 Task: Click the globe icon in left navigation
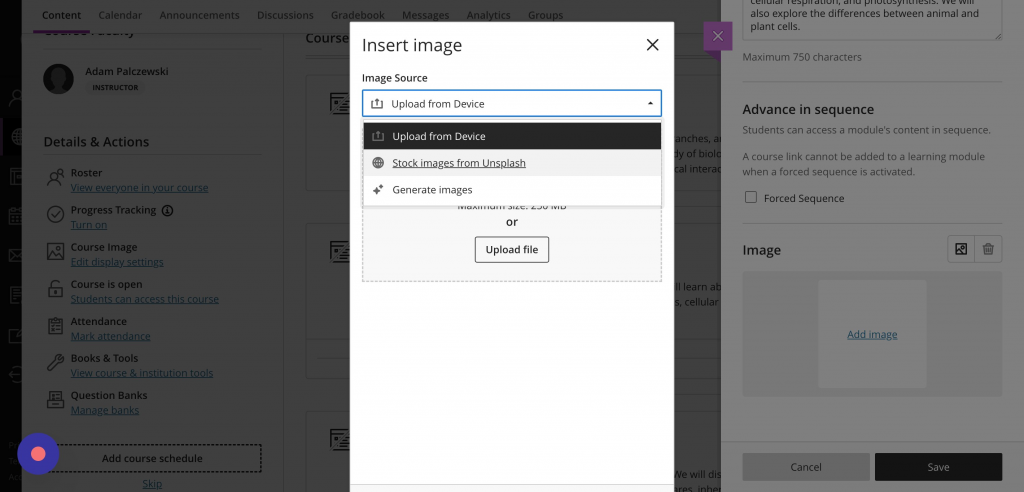[18, 137]
